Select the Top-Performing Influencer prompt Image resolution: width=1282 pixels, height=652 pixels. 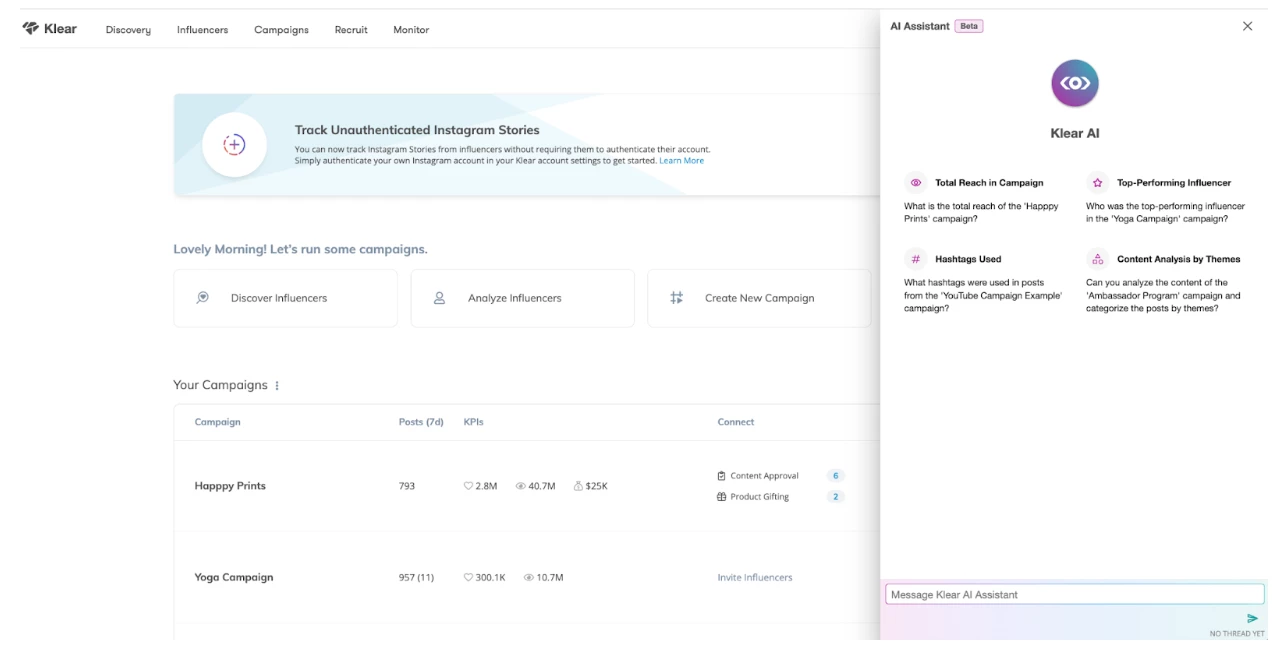click(1166, 200)
